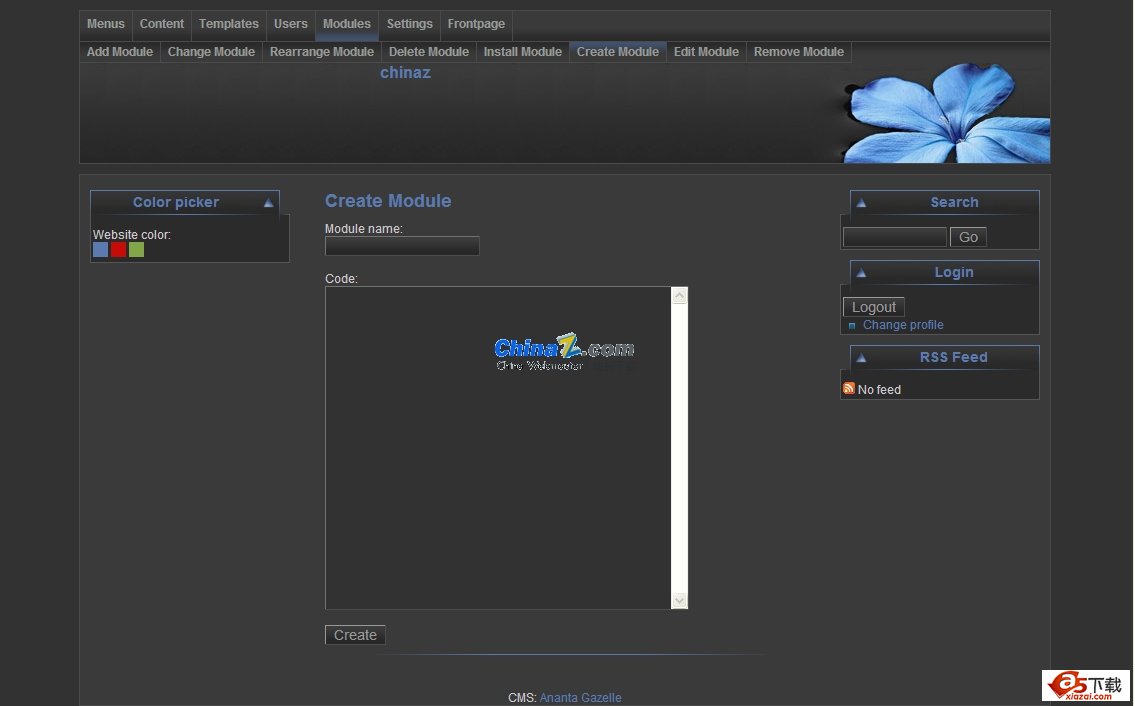The width and height of the screenshot is (1135, 706).
Task: Click the Logout button
Action: point(873,307)
